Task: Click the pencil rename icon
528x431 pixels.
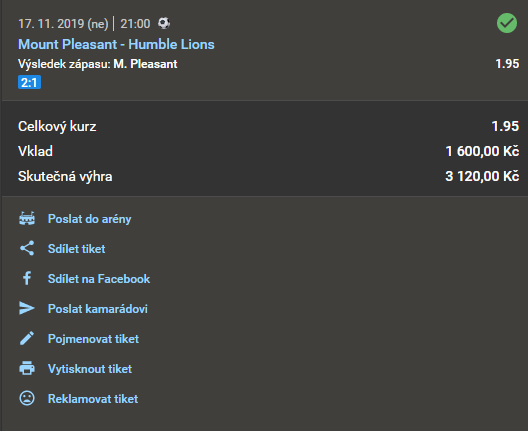Action: [x=27, y=338]
